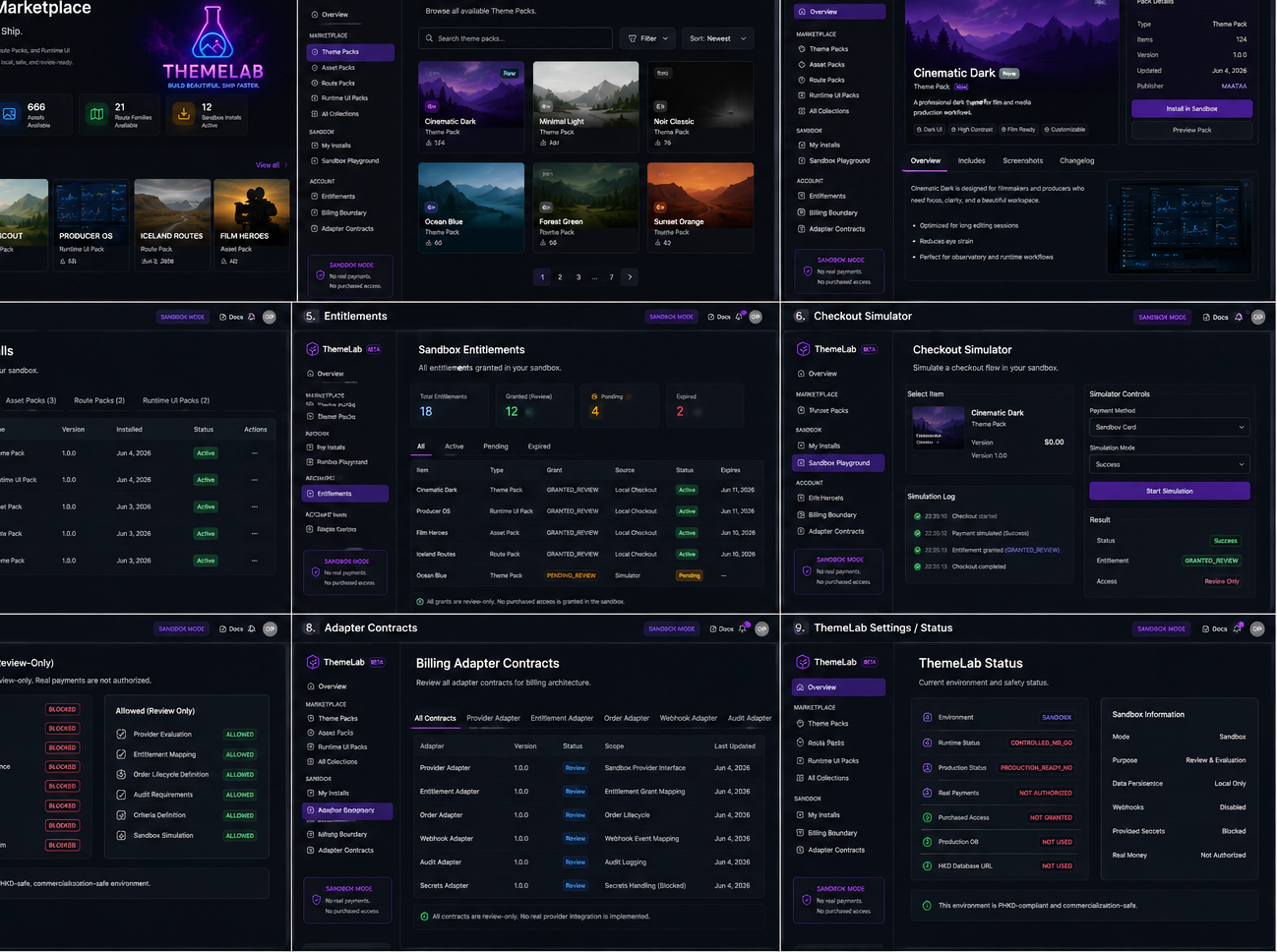Click the bell icon in the ThemeLab Settings / Status header
The width and height of the screenshot is (1277, 952).
[1238, 627]
